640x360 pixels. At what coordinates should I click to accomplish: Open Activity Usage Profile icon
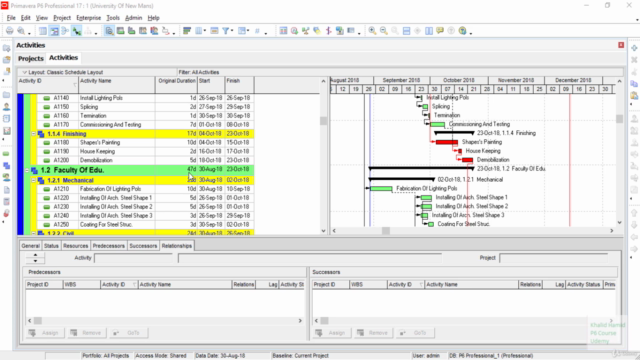coord(131,31)
